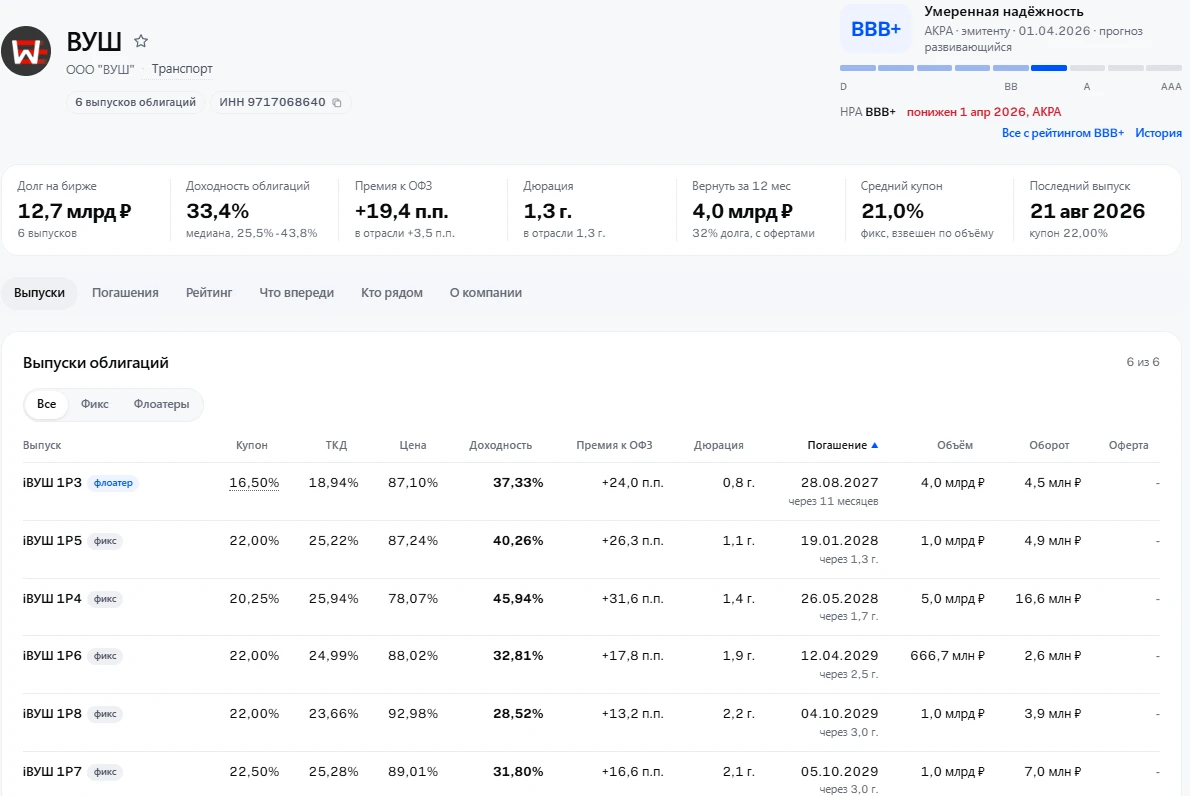Sort by the Дюрация column header

point(719,445)
